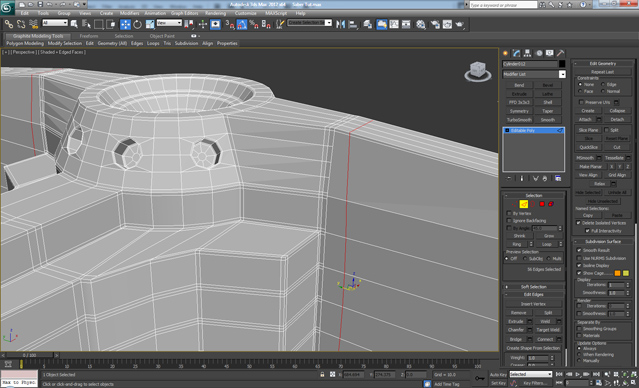
Task: Uncheck Delete Isolated Vertices
Action: tap(578, 223)
